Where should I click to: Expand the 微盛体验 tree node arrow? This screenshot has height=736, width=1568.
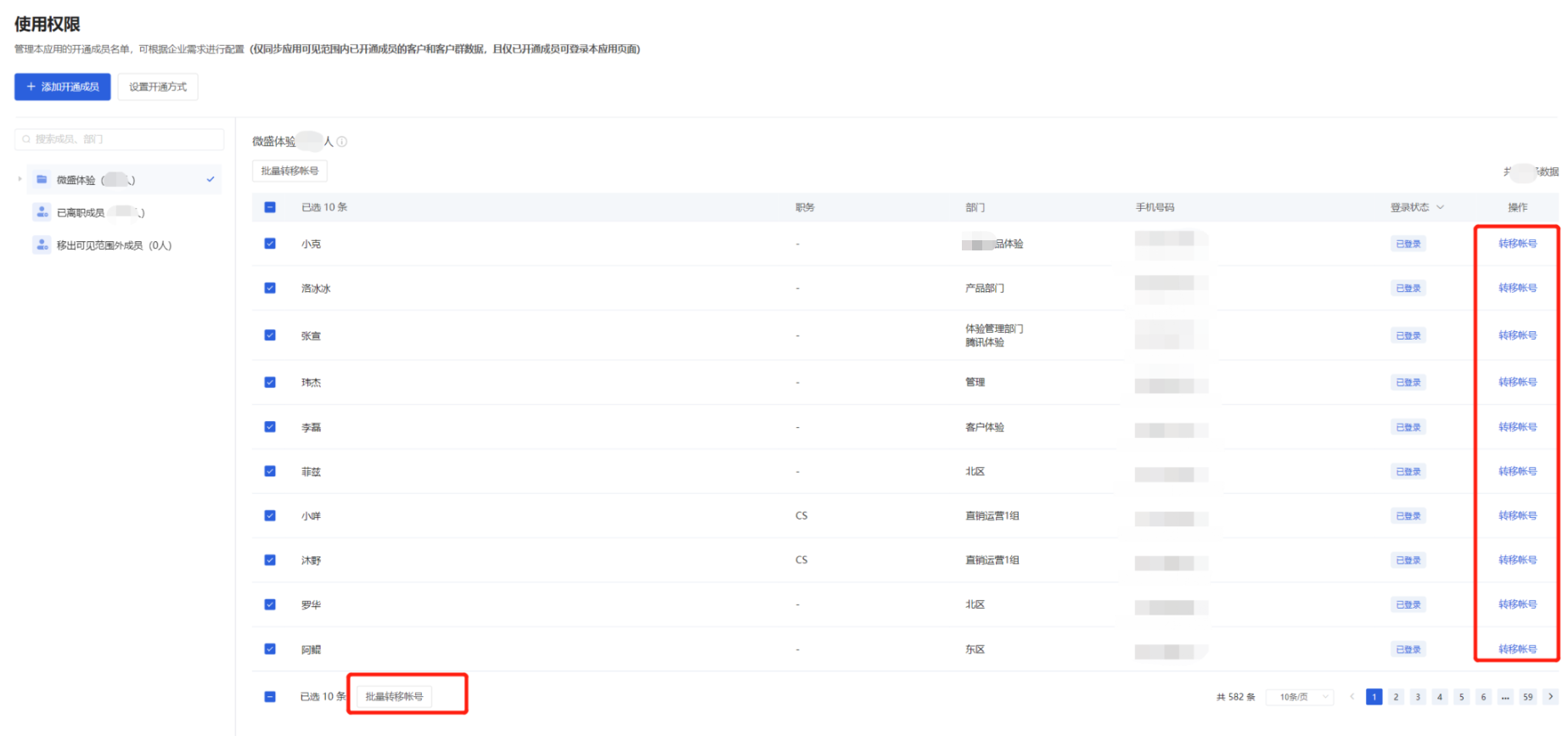pos(20,179)
